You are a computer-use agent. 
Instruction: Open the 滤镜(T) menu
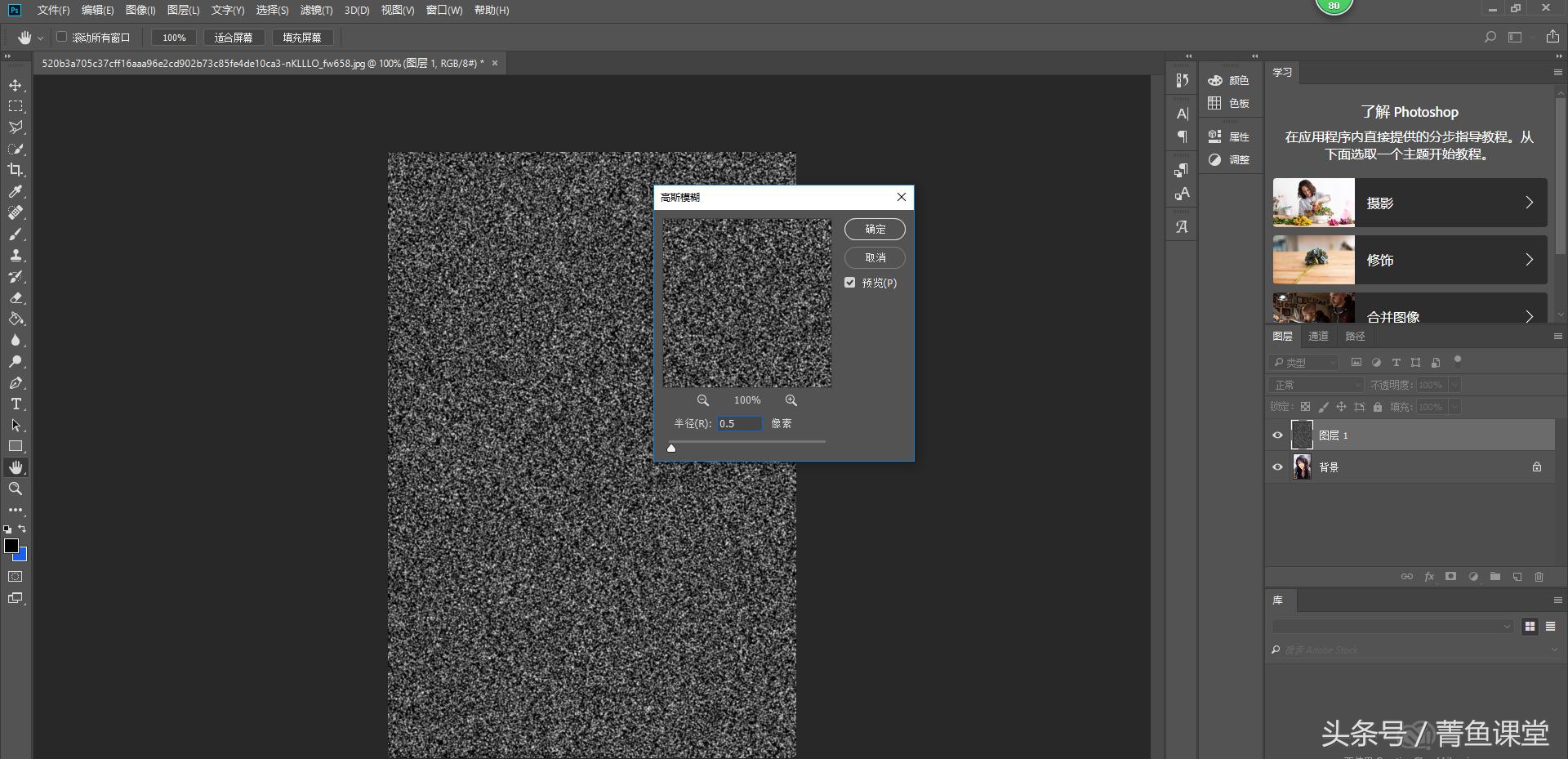pyautogui.click(x=316, y=10)
